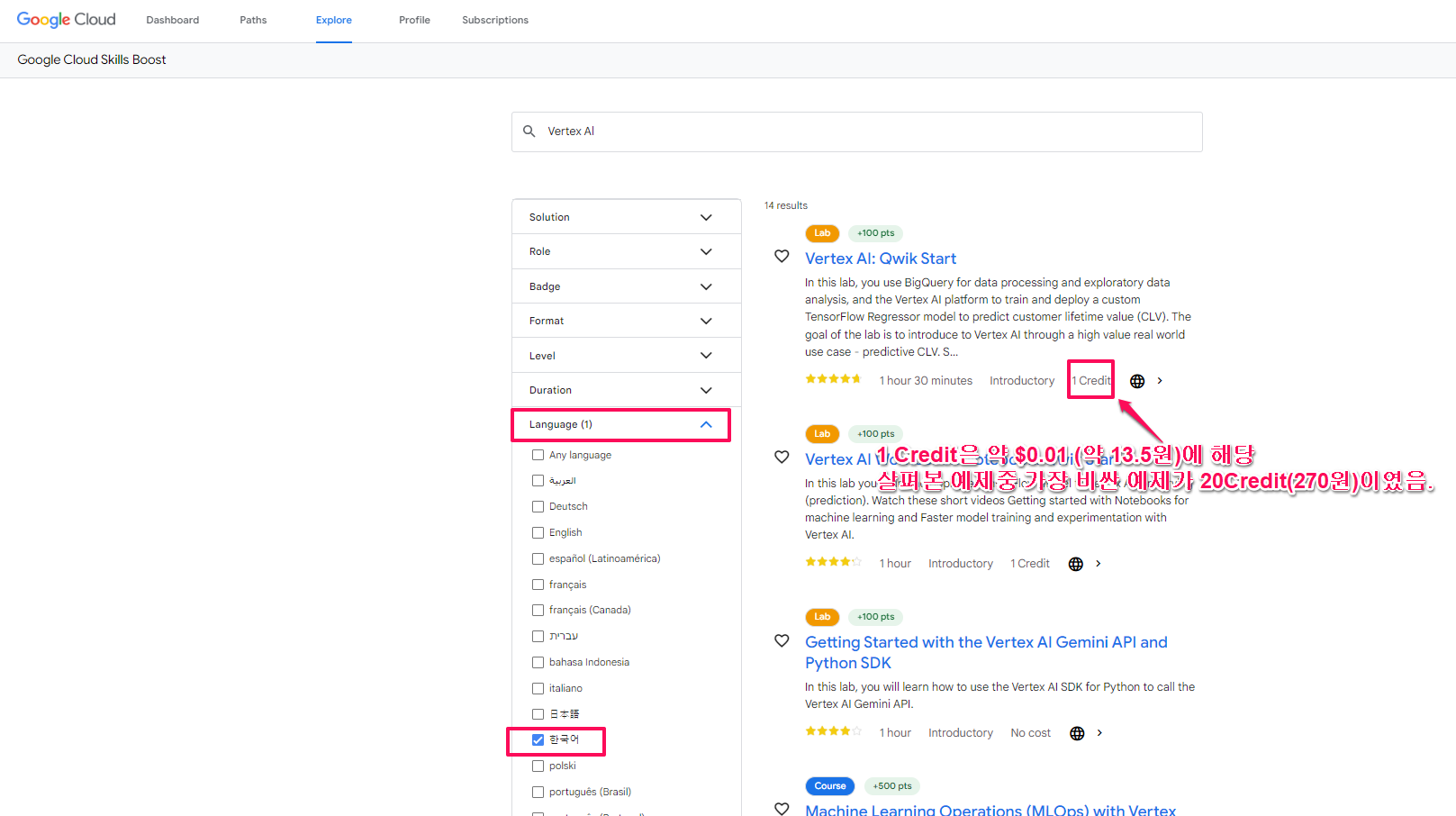Open the Explore tab
The width and height of the screenshot is (1456, 816).
pos(334,20)
